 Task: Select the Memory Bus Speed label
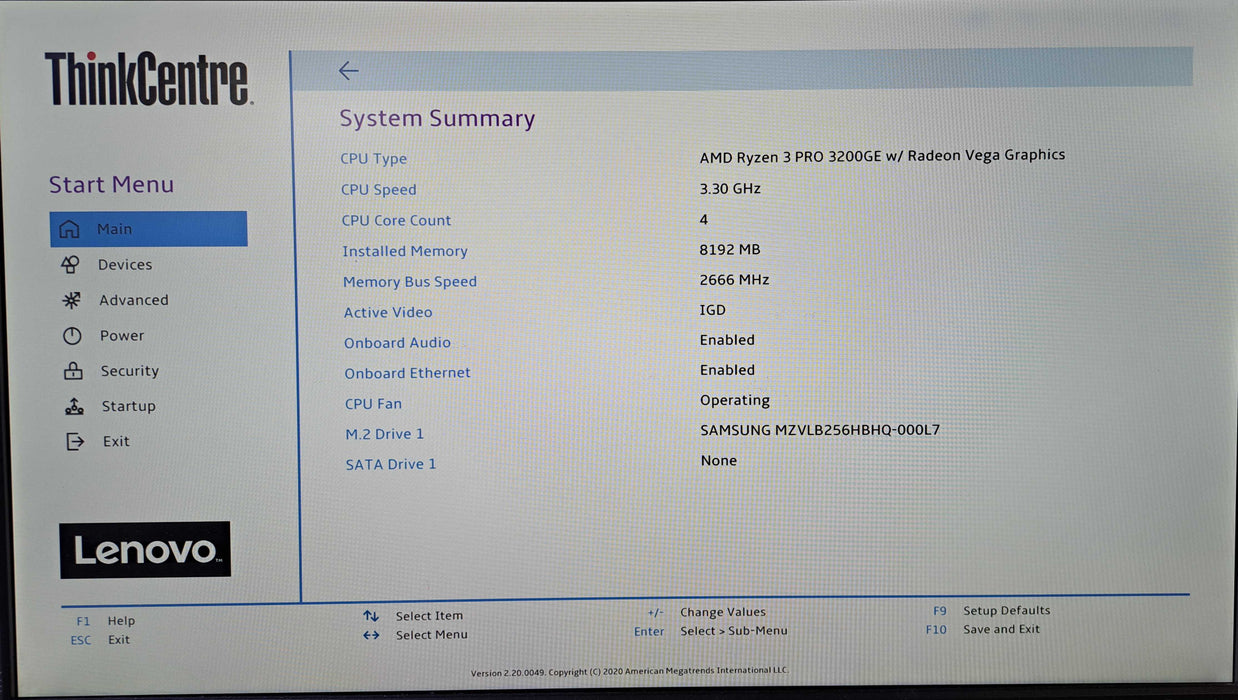point(410,282)
